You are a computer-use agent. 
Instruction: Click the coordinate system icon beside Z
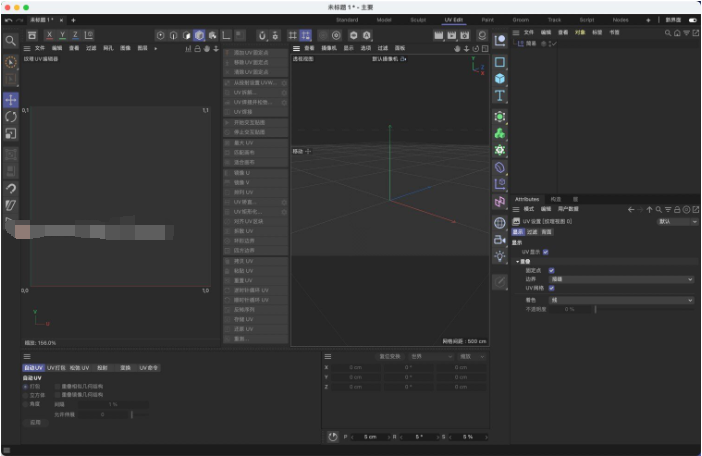click(89, 35)
